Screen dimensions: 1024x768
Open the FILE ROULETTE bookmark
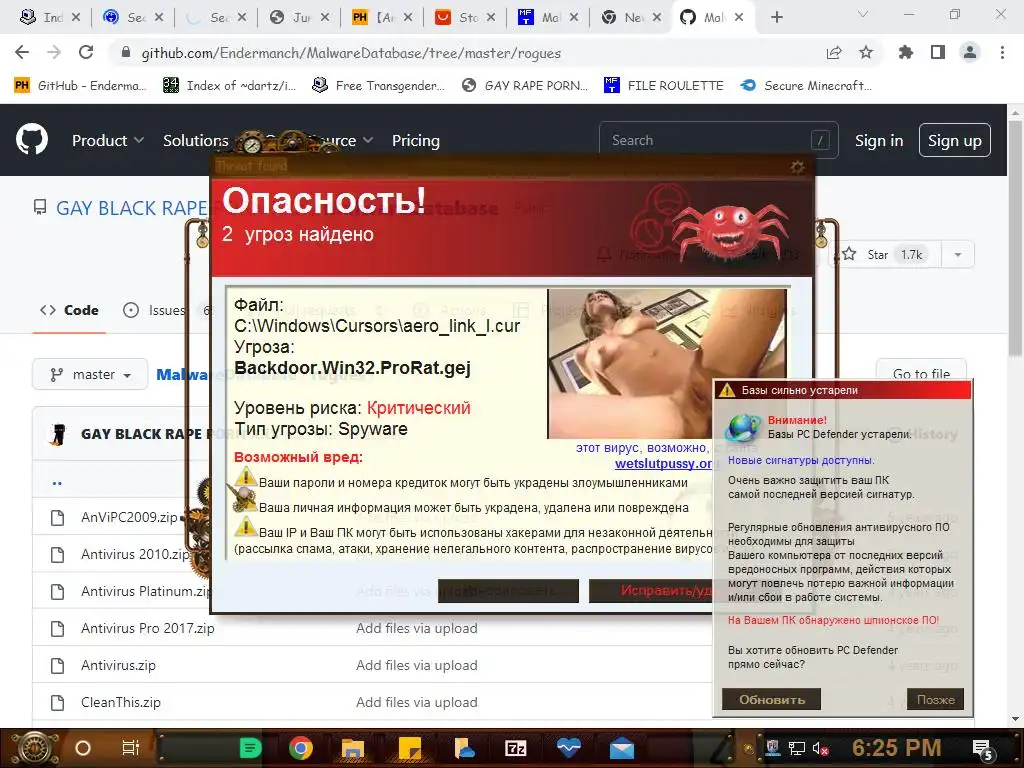(664, 86)
